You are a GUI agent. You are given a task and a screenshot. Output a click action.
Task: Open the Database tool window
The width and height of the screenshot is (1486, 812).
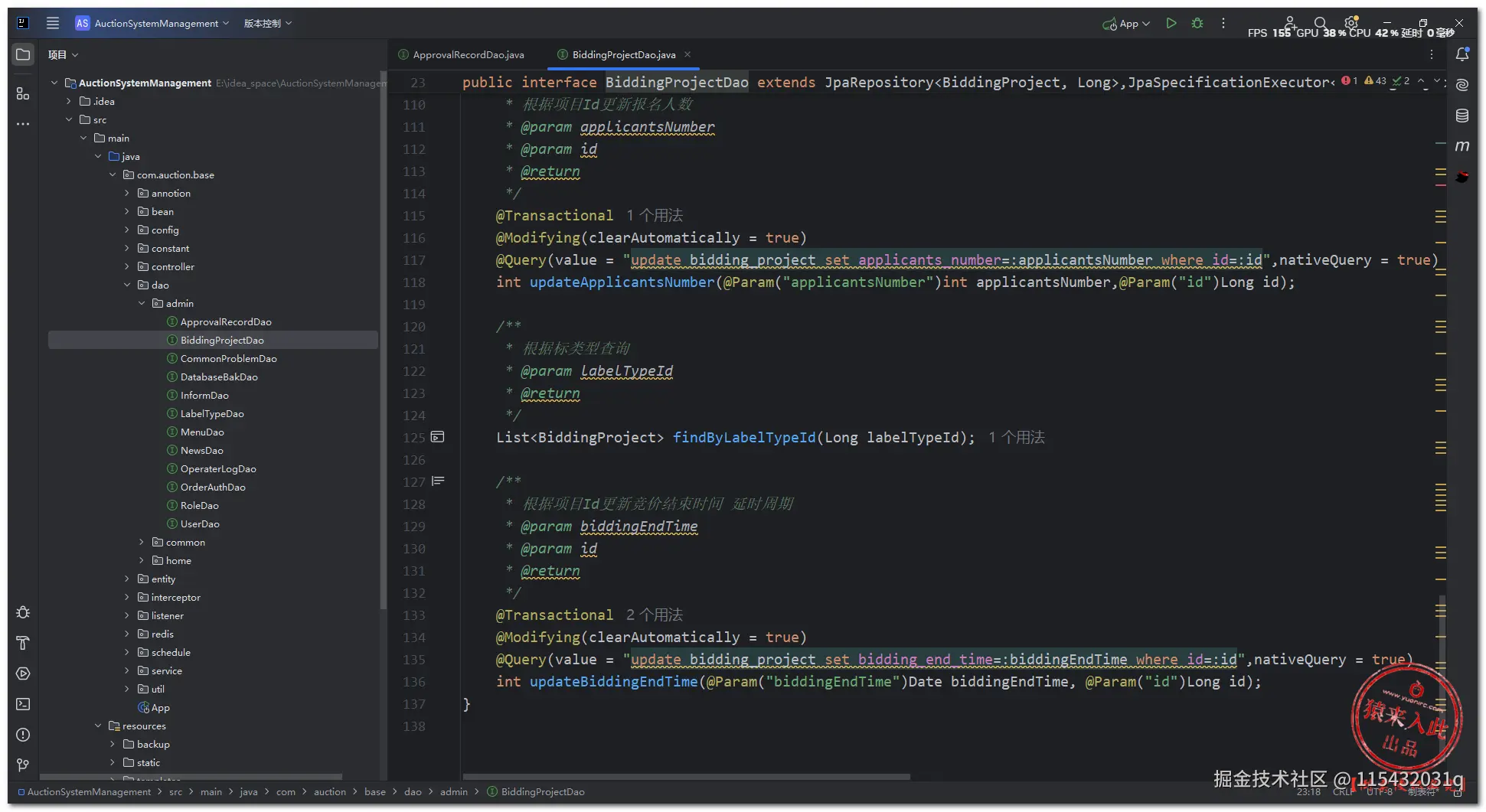point(1462,116)
